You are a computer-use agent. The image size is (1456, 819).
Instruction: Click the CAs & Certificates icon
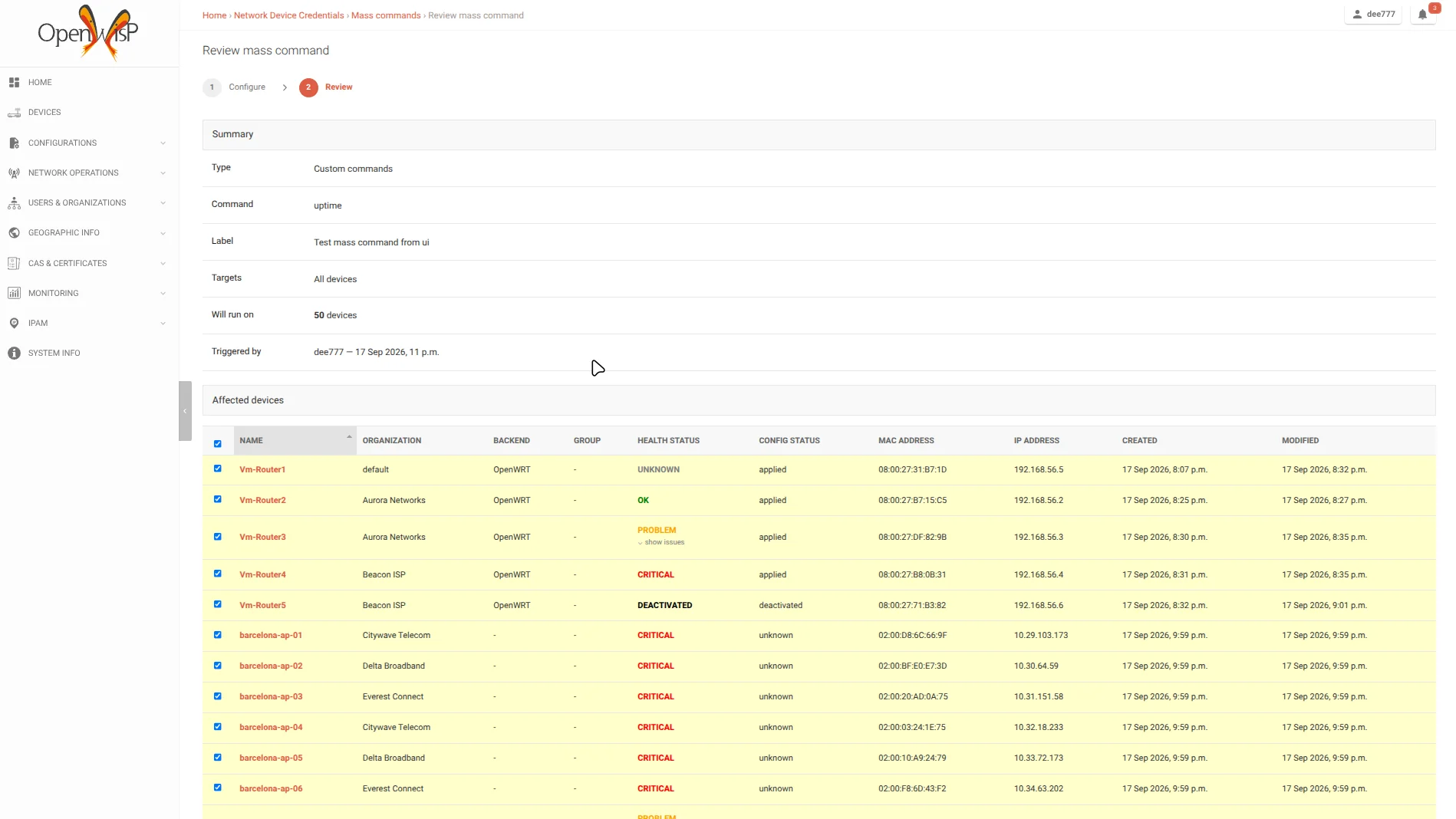pos(14,263)
